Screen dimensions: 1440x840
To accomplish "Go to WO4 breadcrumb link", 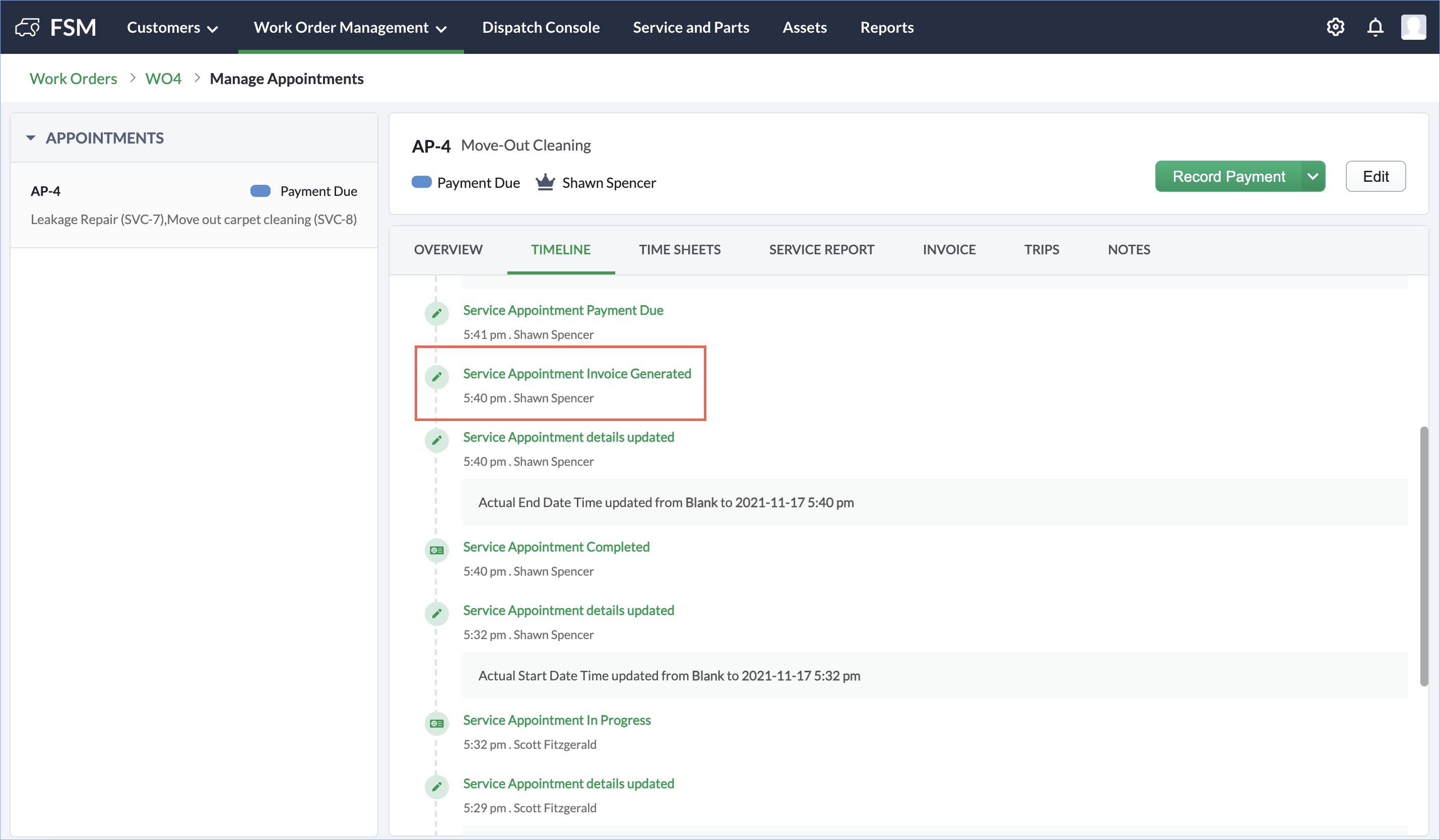I will coord(163,78).
